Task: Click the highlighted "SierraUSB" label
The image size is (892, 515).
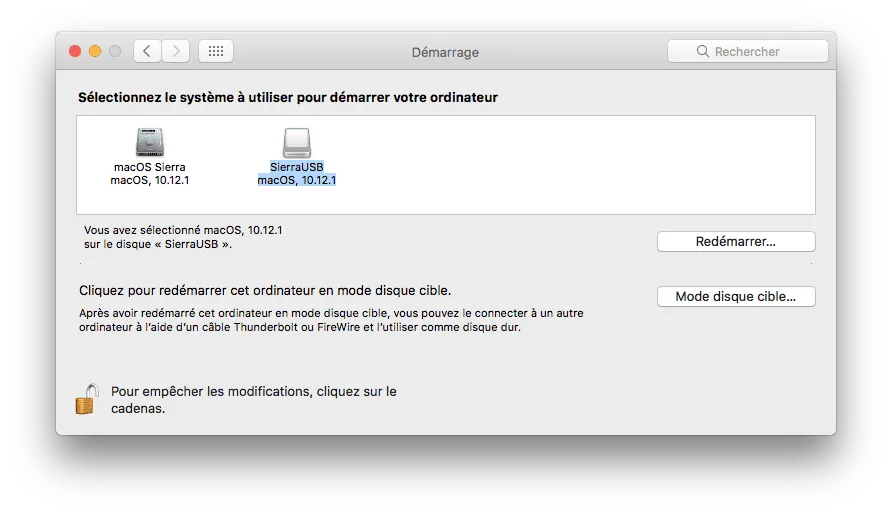Action: pyautogui.click(x=297, y=167)
